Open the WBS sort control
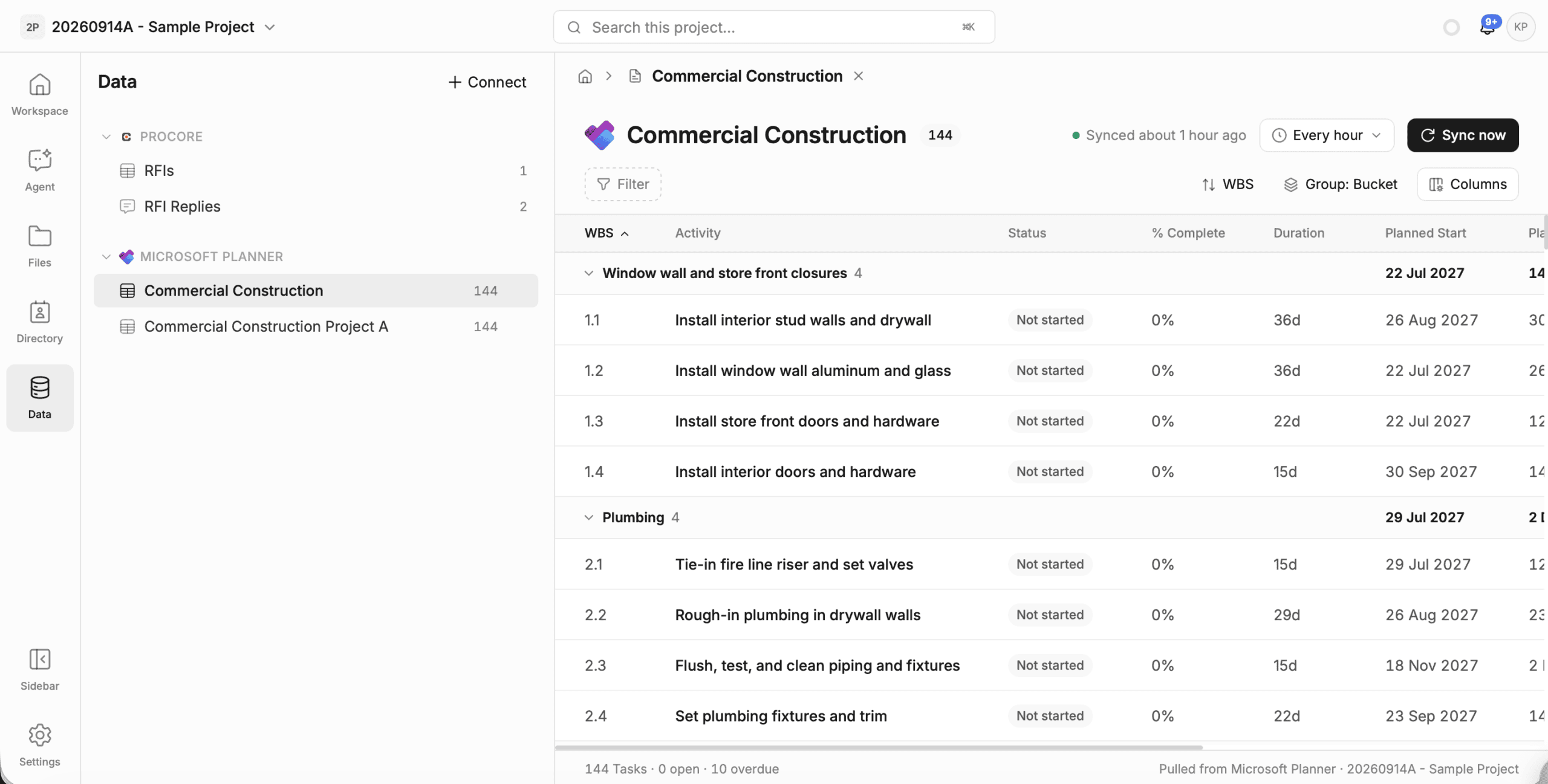The height and width of the screenshot is (784, 1548). pyautogui.click(x=1228, y=184)
